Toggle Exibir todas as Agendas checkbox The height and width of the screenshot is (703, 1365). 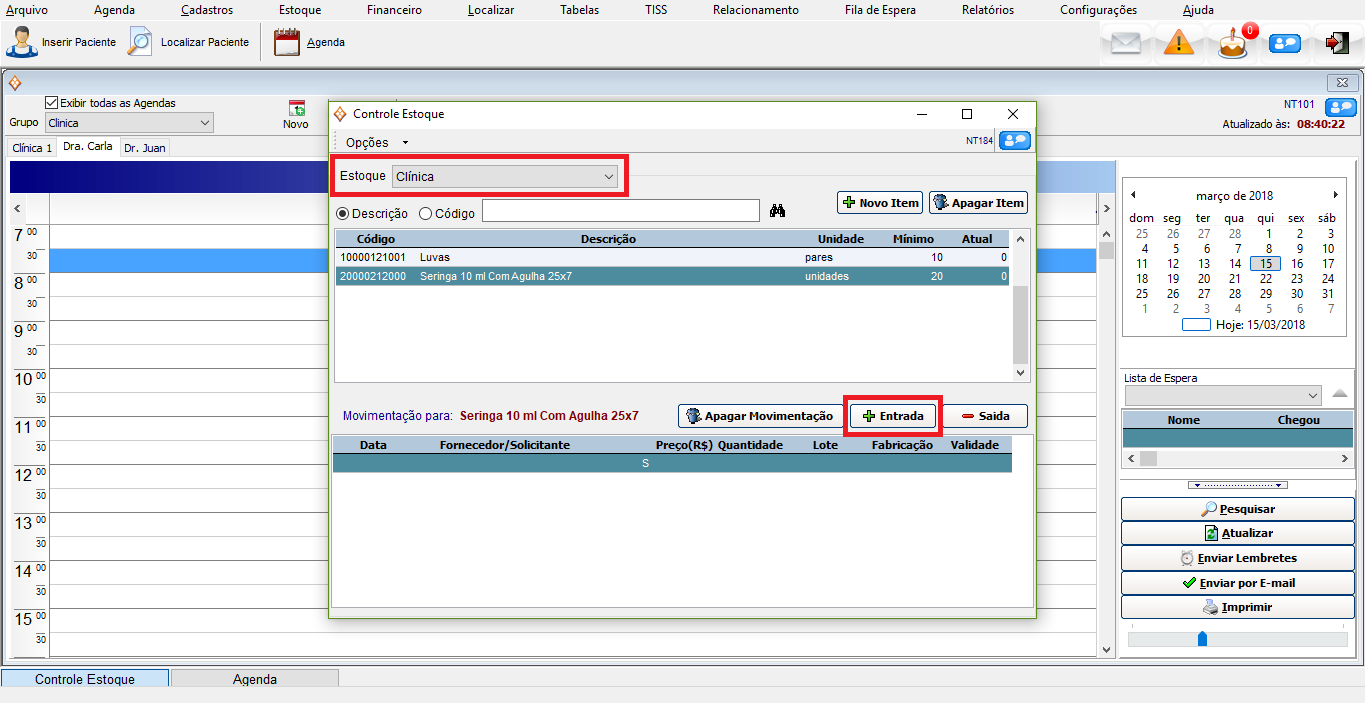tap(52, 102)
